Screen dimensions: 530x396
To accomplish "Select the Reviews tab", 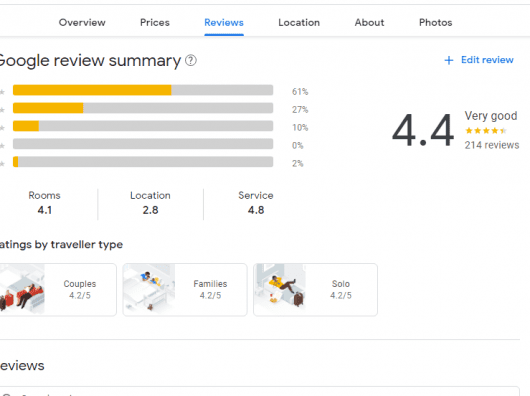I will 224,23.
